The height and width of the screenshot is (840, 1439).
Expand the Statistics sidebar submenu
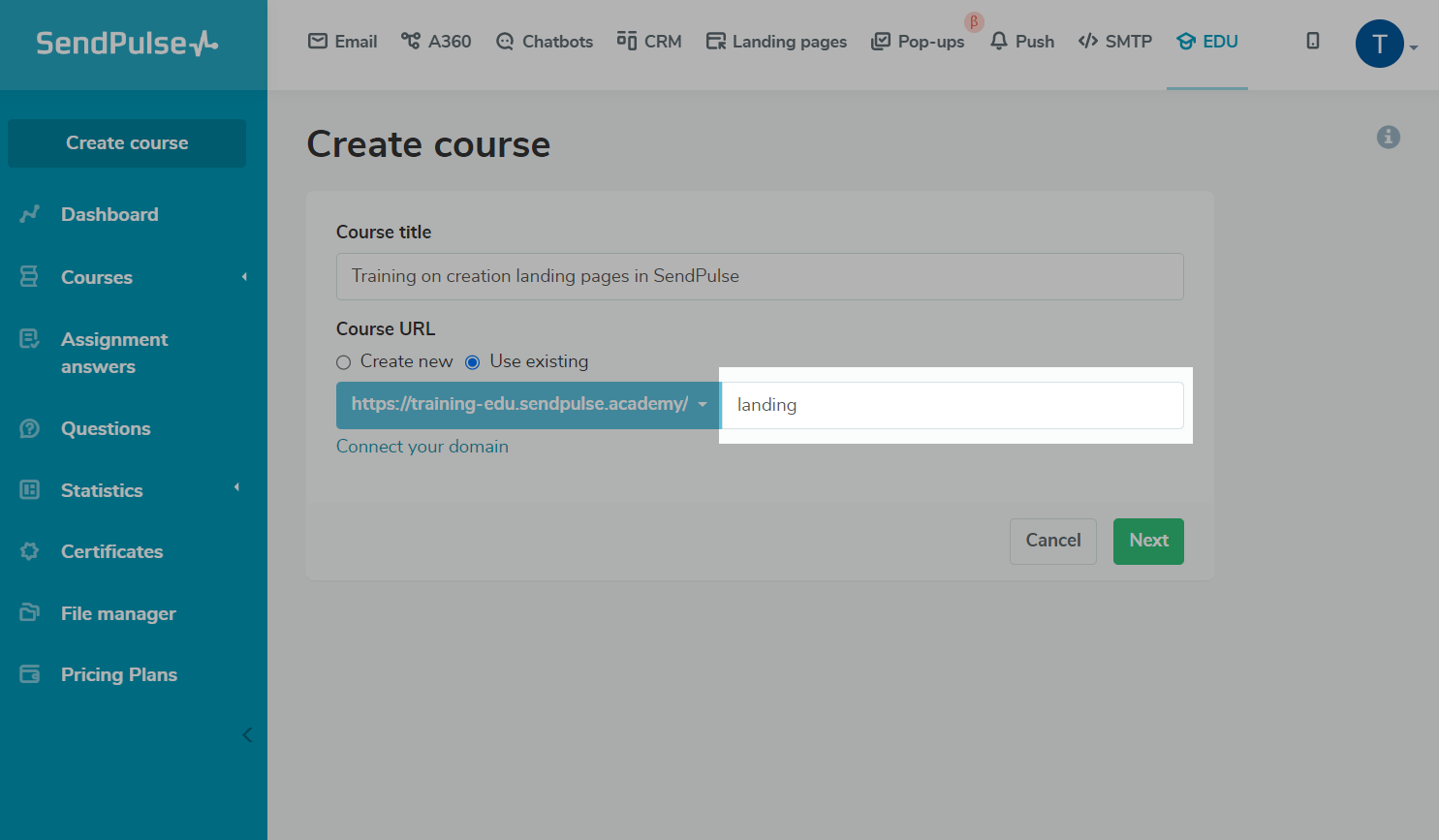click(x=236, y=488)
